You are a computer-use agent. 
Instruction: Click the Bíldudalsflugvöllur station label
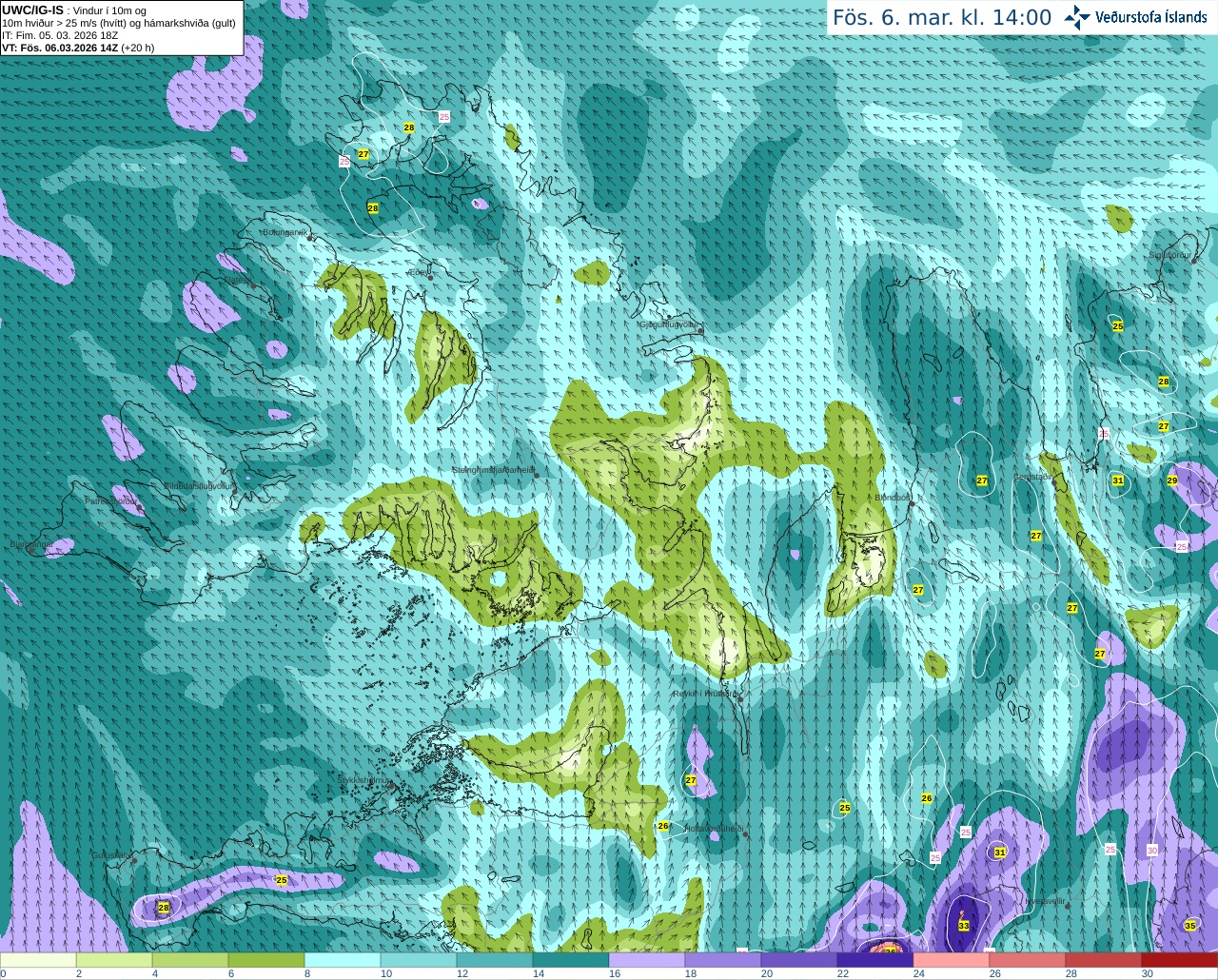pos(199,485)
